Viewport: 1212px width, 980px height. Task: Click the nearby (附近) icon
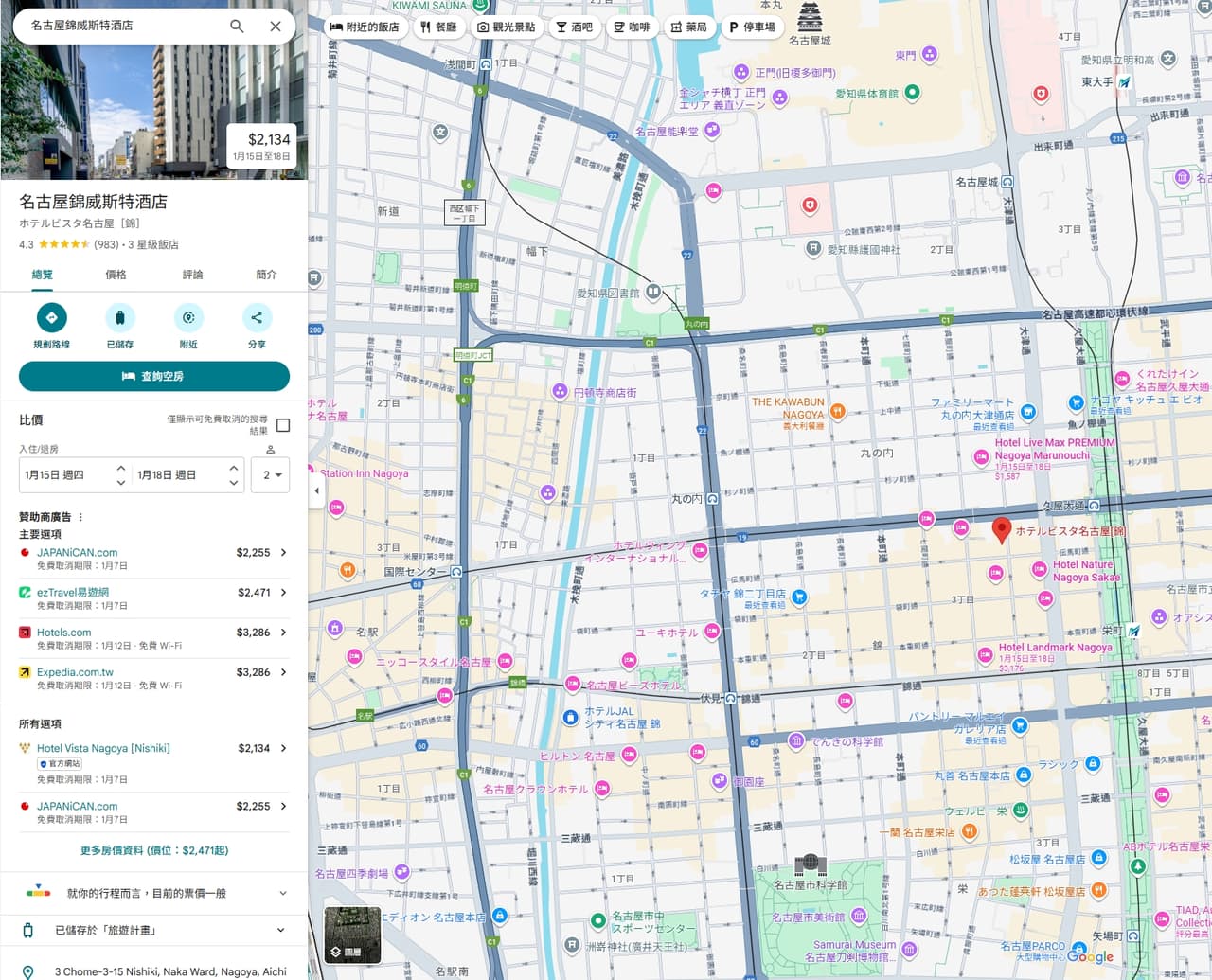click(x=188, y=318)
